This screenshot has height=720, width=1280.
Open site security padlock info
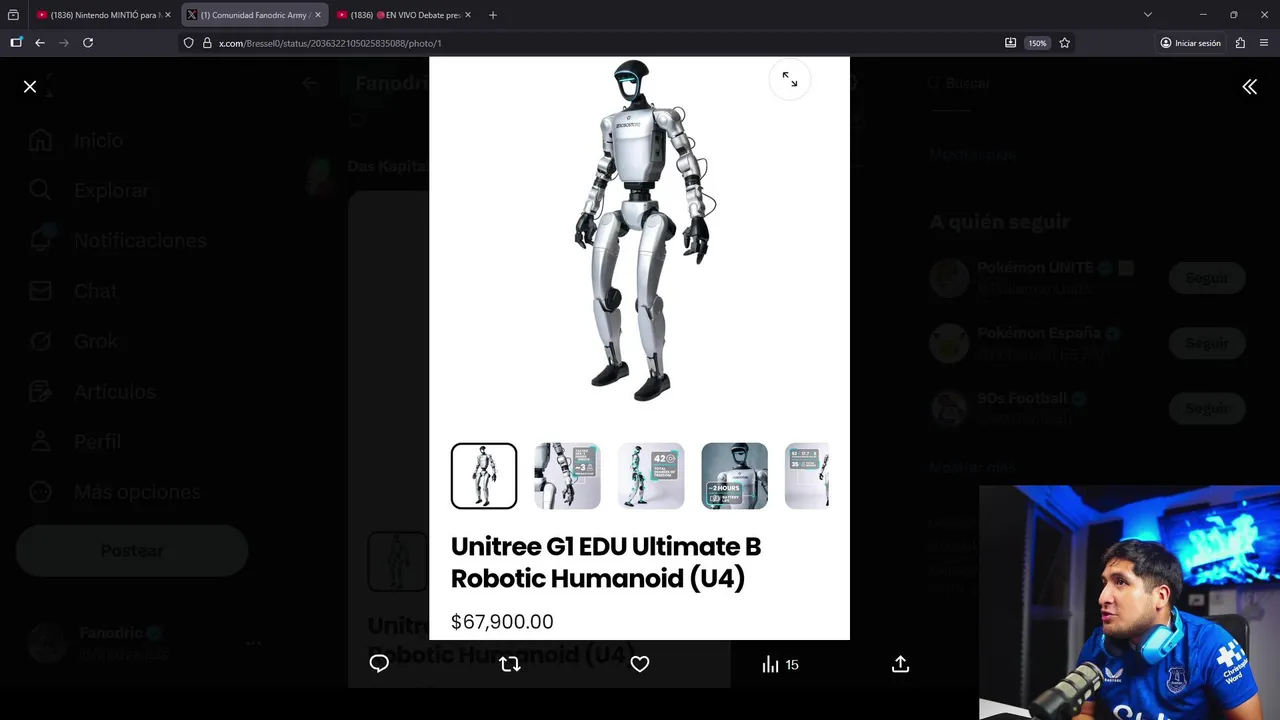point(207,43)
